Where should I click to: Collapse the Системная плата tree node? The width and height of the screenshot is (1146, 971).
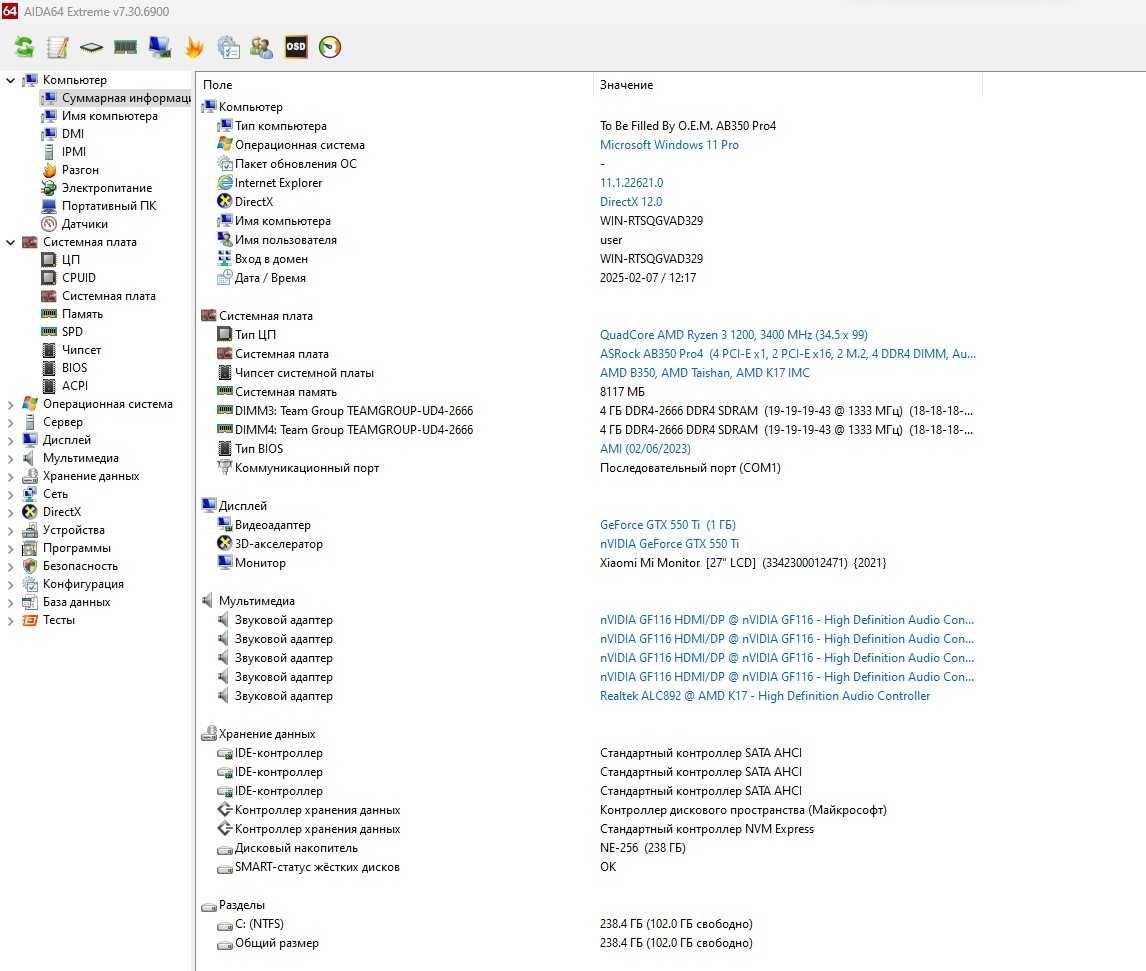10,242
